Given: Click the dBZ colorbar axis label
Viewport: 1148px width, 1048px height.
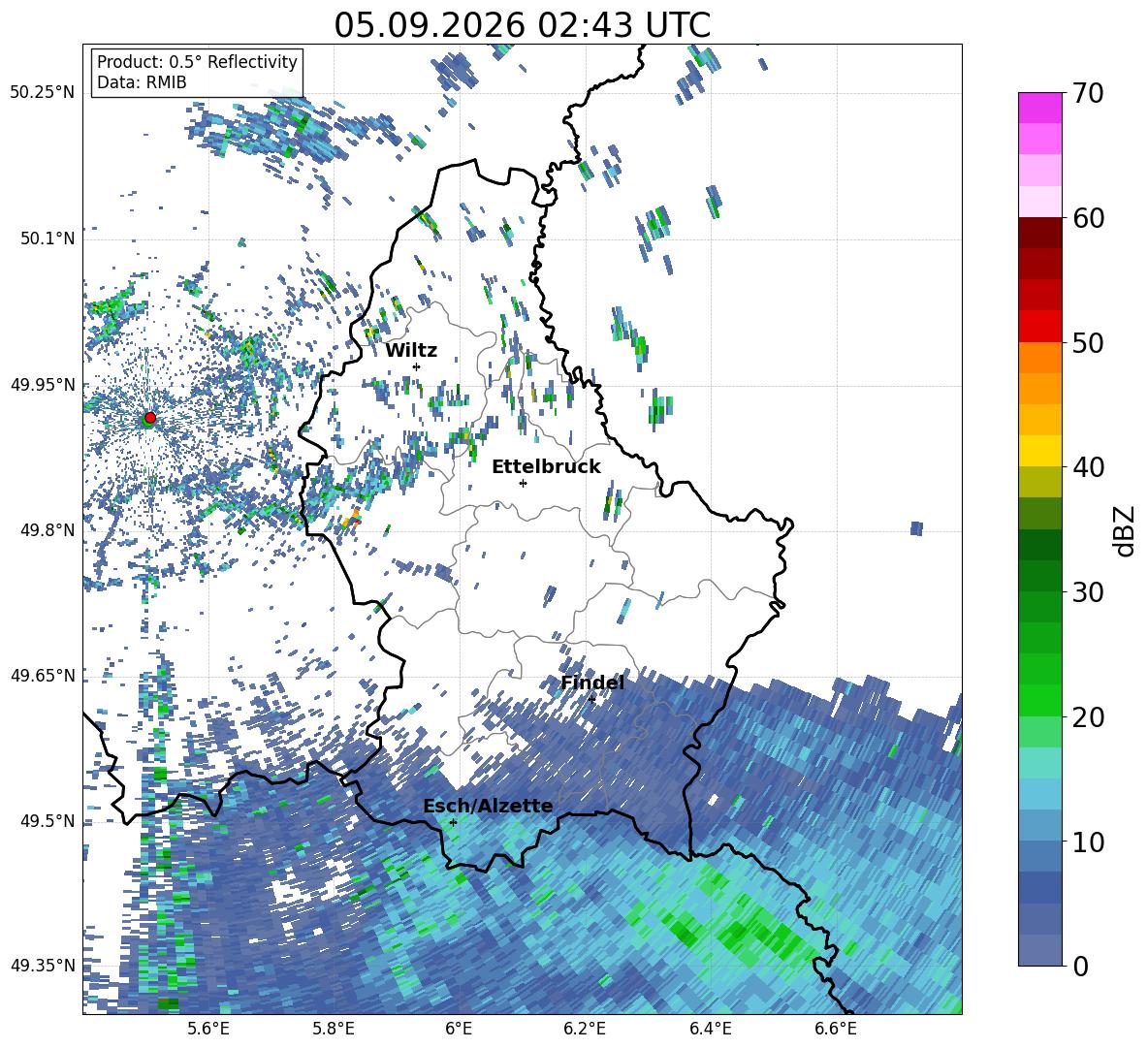Looking at the screenshot, I should [x=1126, y=530].
